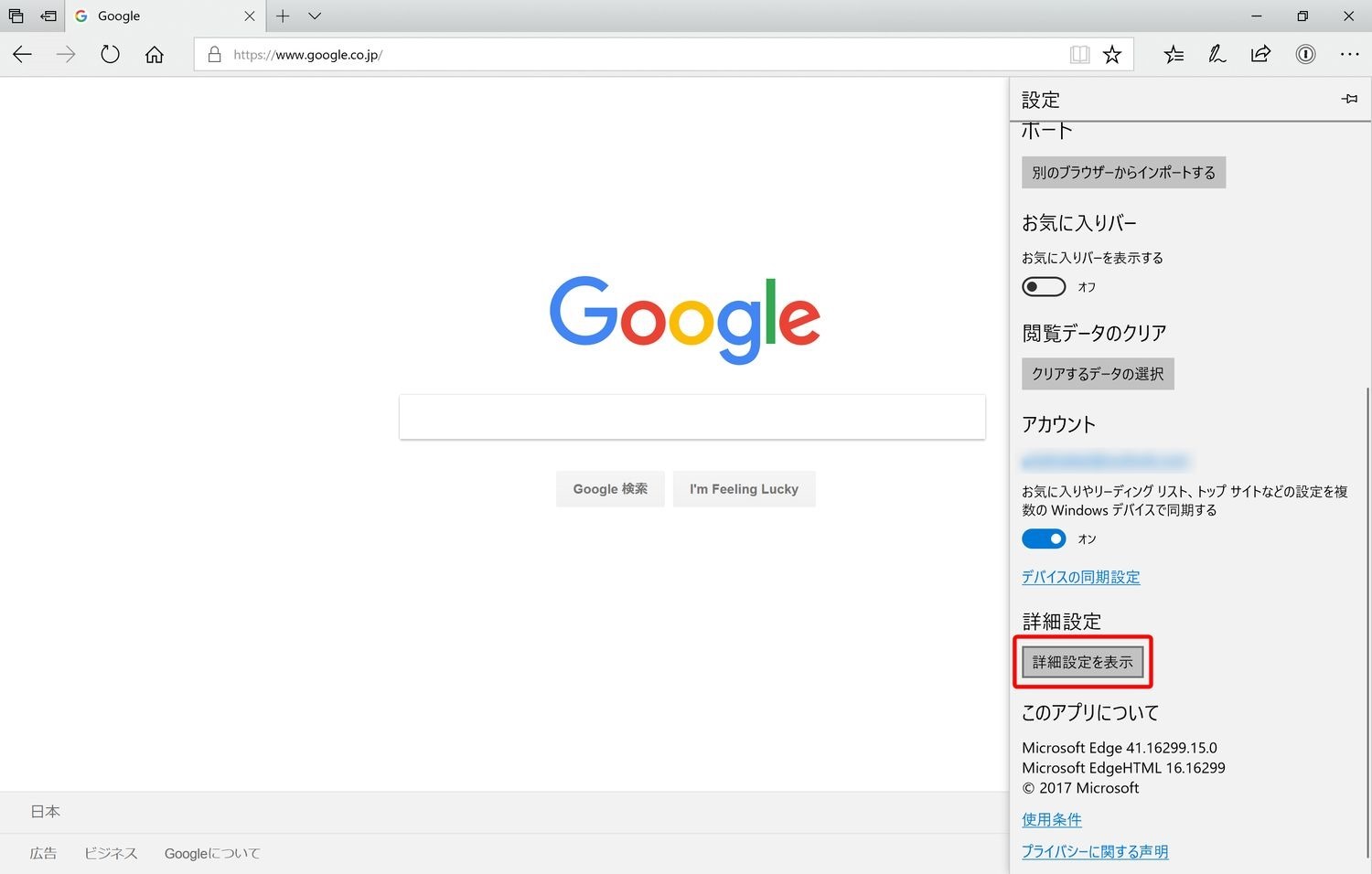Show tab previews chevron

pos(315,16)
